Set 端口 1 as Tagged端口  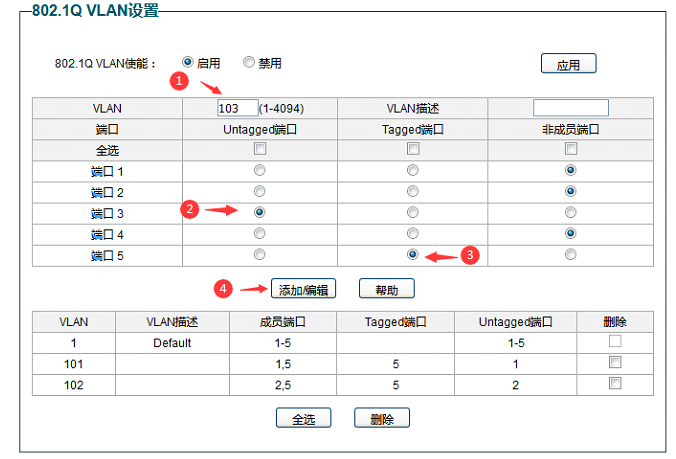[412, 170]
